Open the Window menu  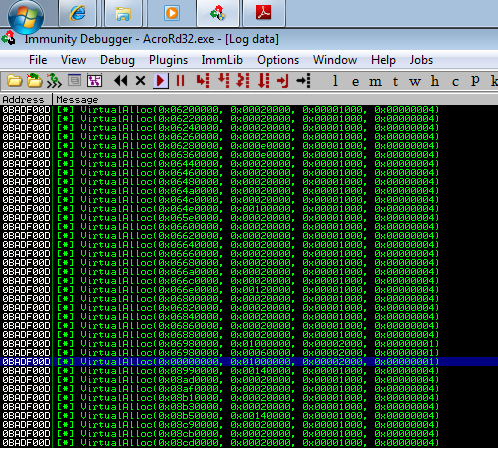[335, 60]
